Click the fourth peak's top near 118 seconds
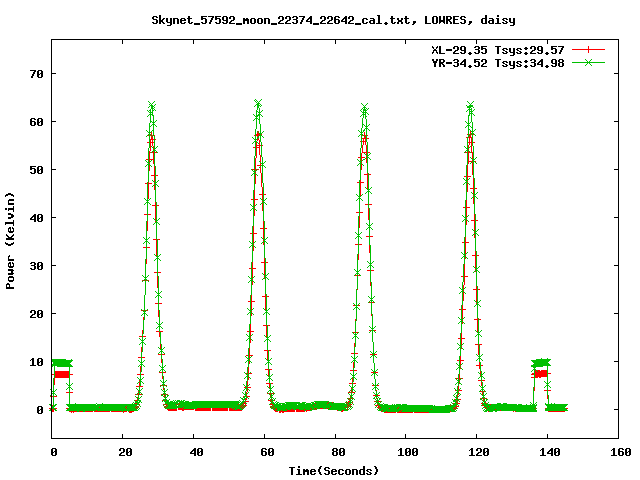640x480 pixels. (470, 105)
